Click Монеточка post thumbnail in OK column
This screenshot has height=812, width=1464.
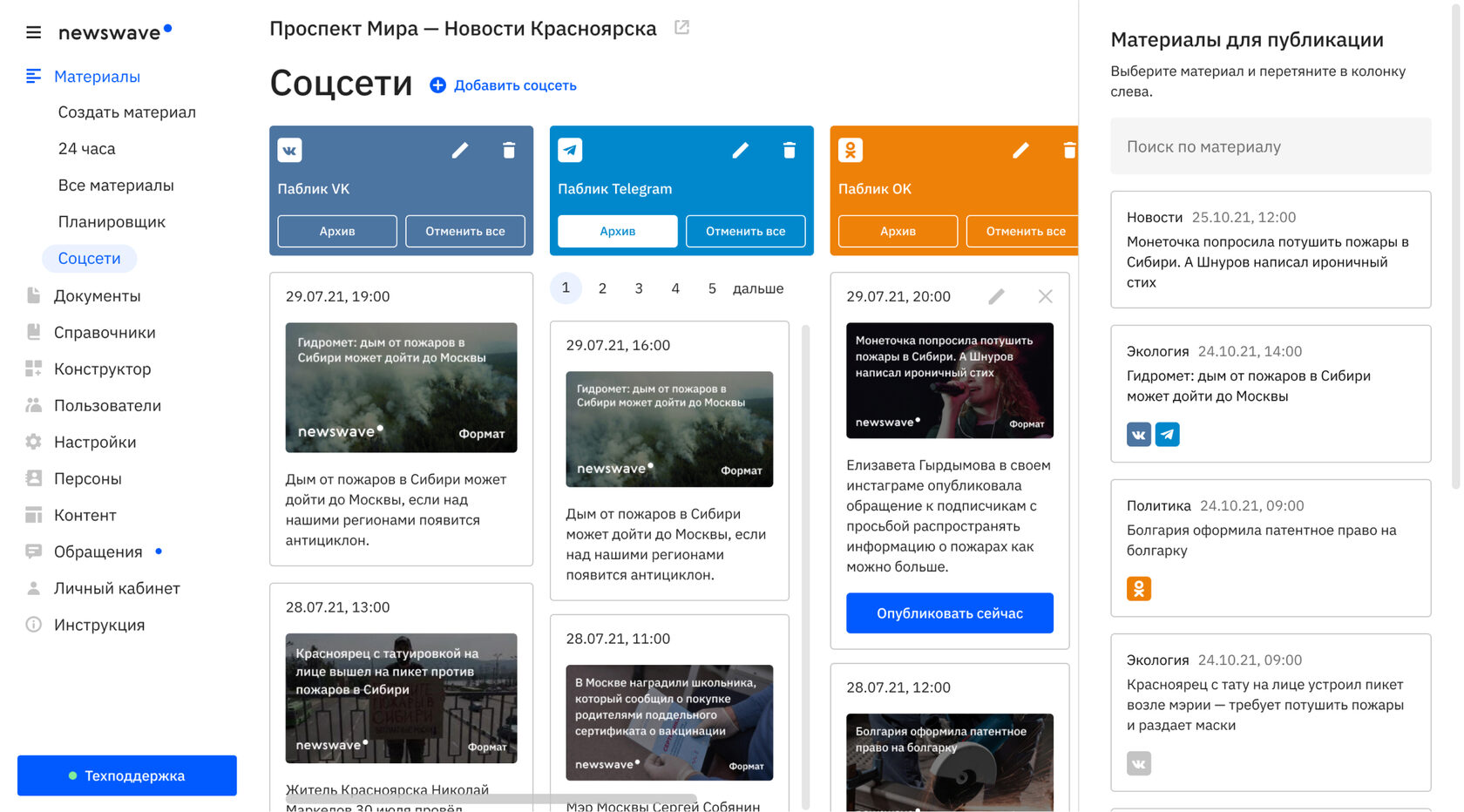click(x=950, y=381)
